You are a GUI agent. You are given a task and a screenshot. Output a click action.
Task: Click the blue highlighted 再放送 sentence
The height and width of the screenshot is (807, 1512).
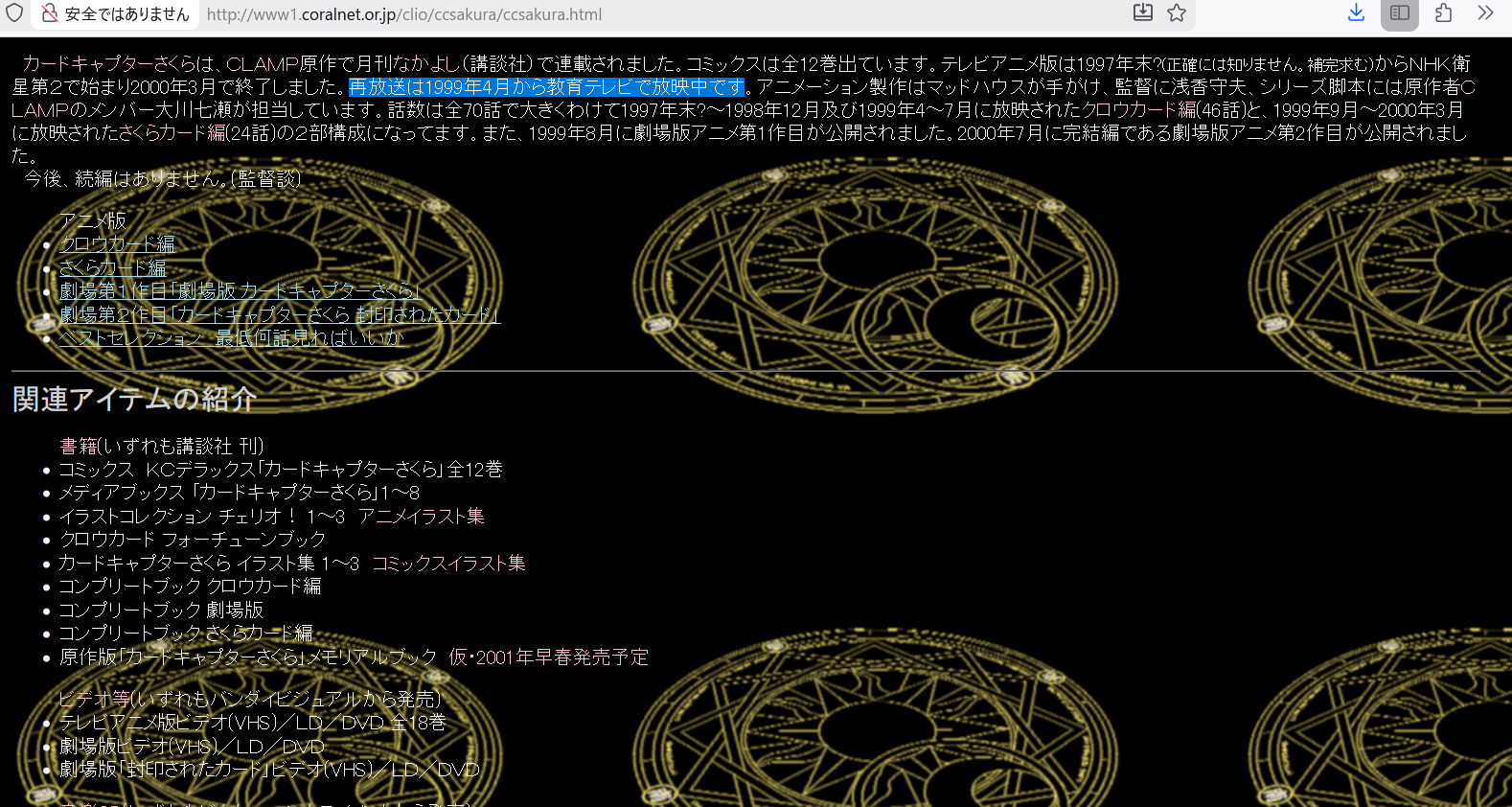point(546,87)
